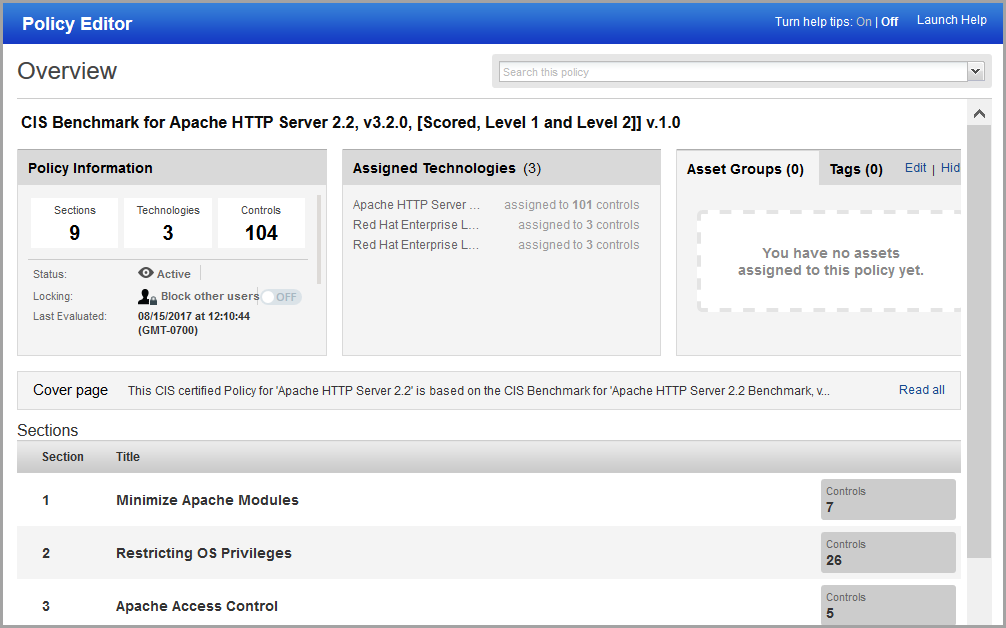The image size is (1006, 628).
Task: Turn help tips On
Action: [x=864, y=22]
